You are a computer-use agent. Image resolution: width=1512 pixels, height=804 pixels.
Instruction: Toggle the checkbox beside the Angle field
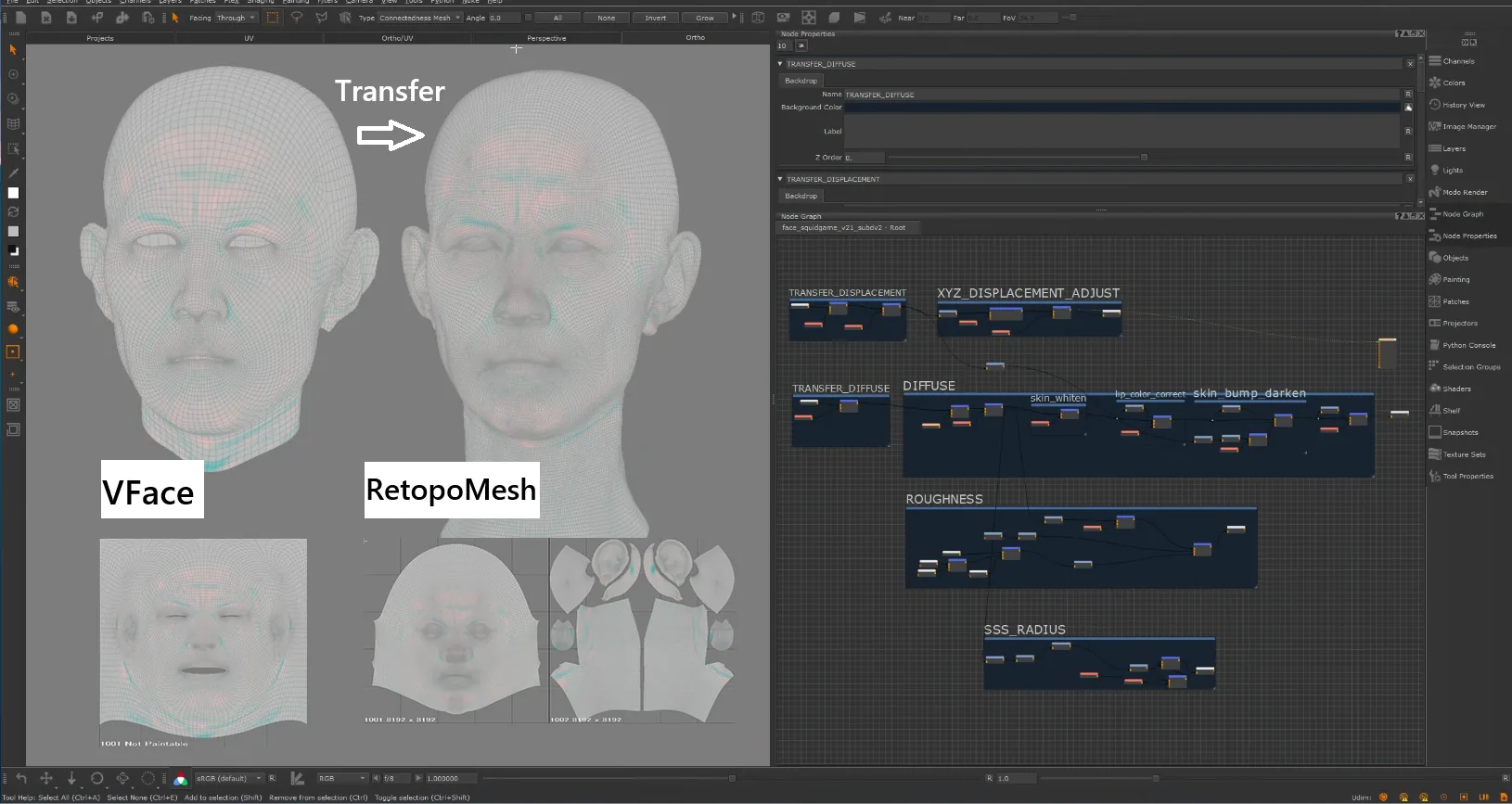click(529, 18)
